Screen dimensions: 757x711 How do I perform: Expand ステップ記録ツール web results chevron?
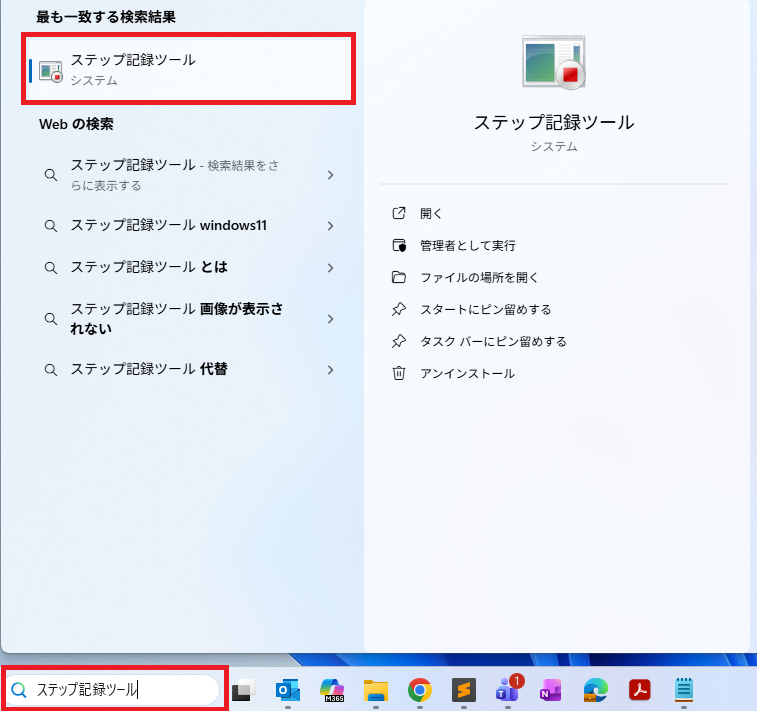(330, 175)
